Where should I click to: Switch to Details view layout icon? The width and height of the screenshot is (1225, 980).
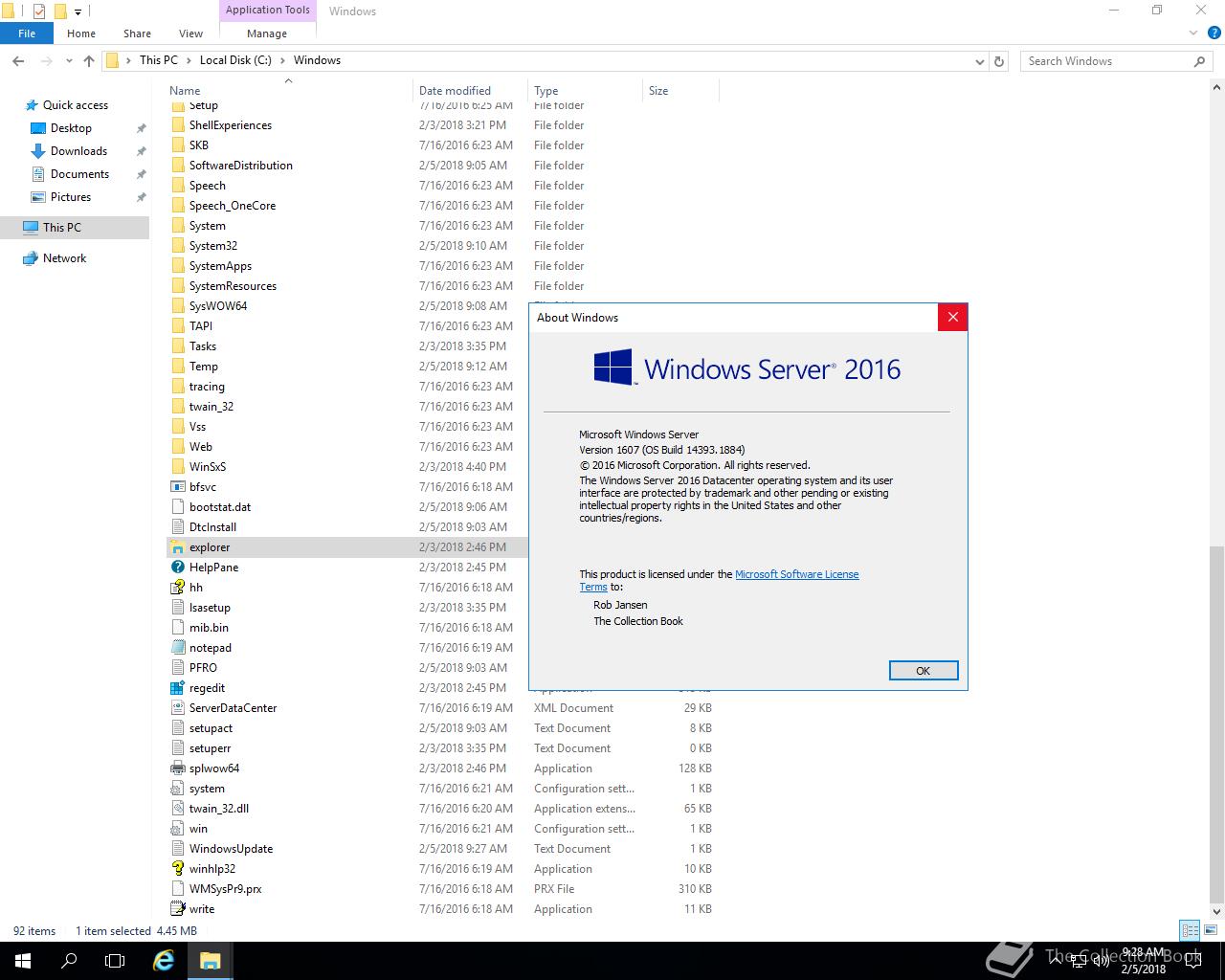(1190, 930)
